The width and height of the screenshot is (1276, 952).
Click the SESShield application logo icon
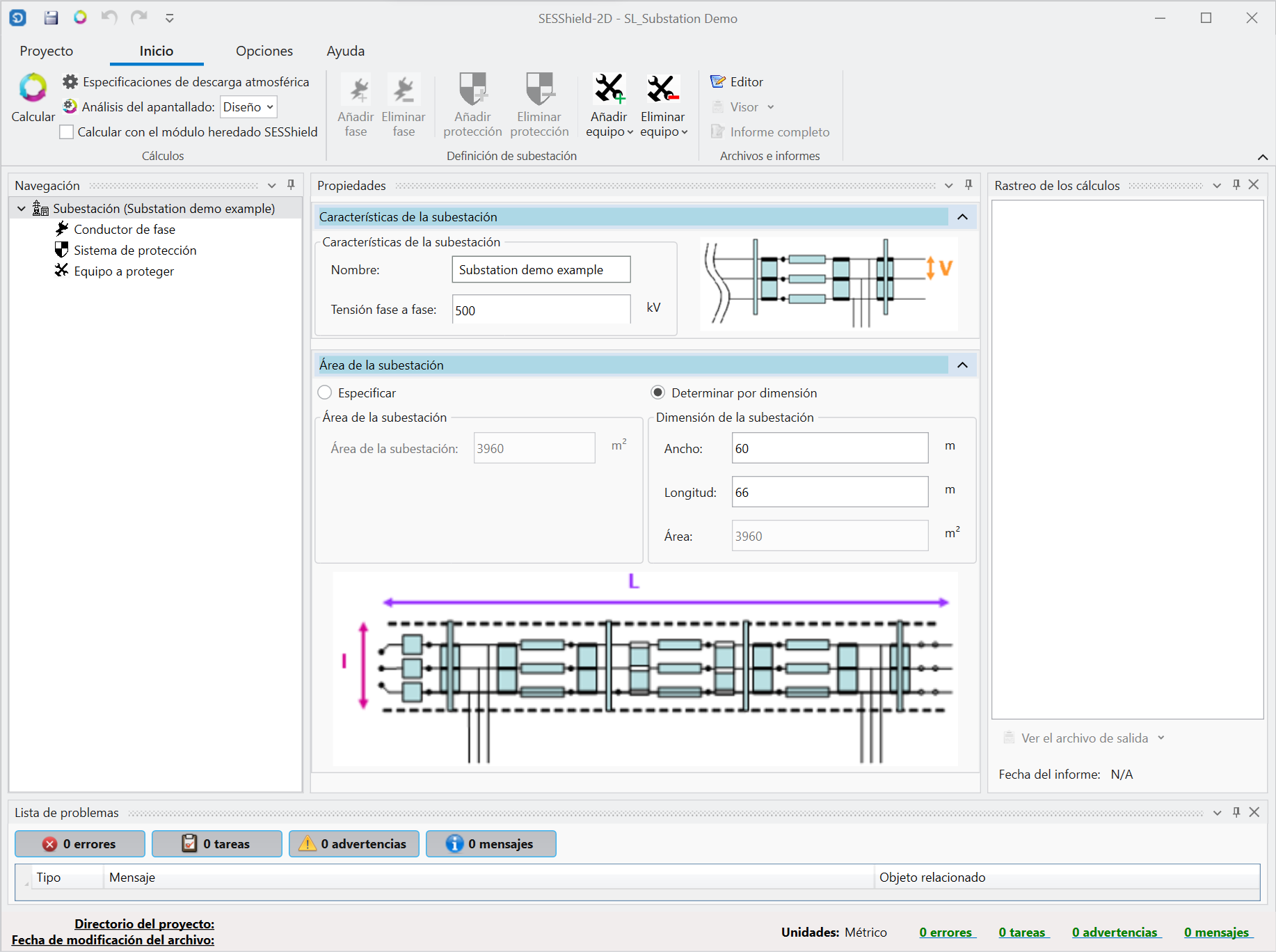(18, 18)
